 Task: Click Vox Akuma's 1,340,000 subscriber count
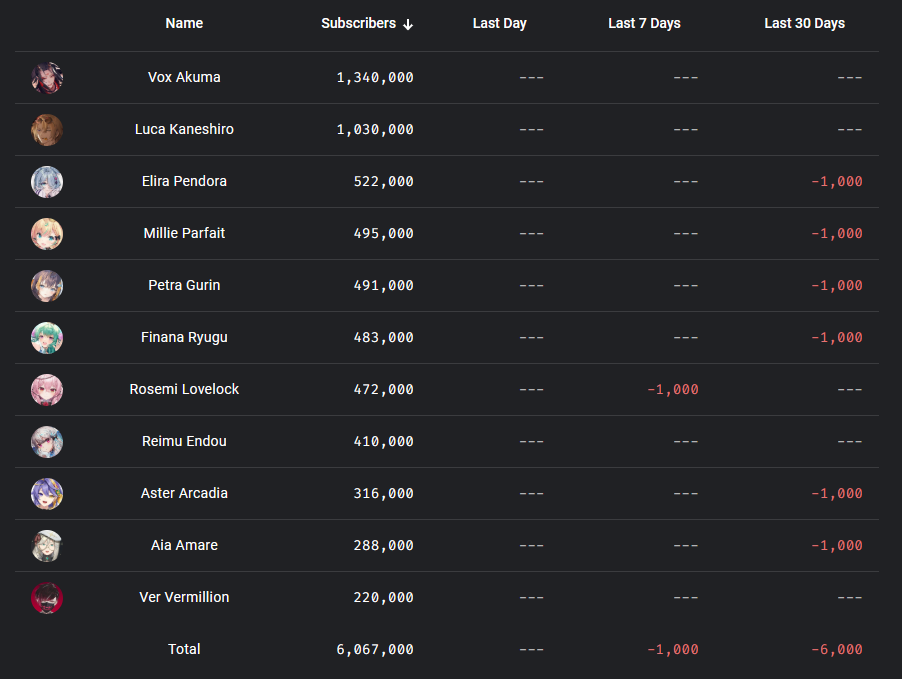pyautogui.click(x=375, y=77)
